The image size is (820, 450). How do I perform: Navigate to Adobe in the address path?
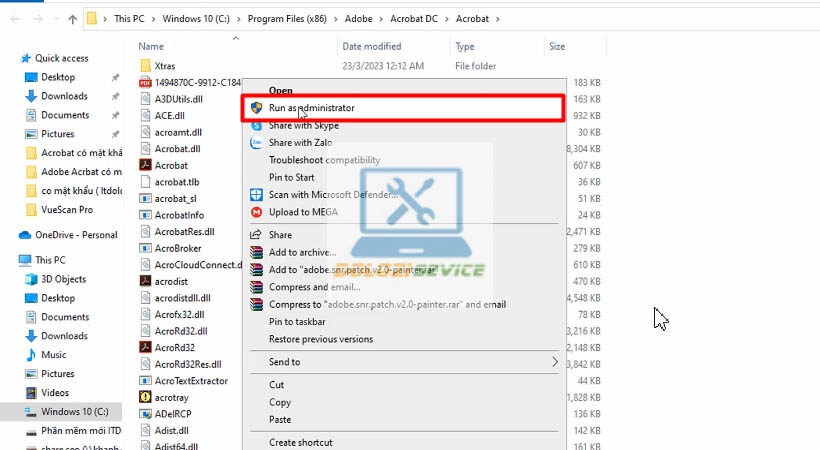359,19
